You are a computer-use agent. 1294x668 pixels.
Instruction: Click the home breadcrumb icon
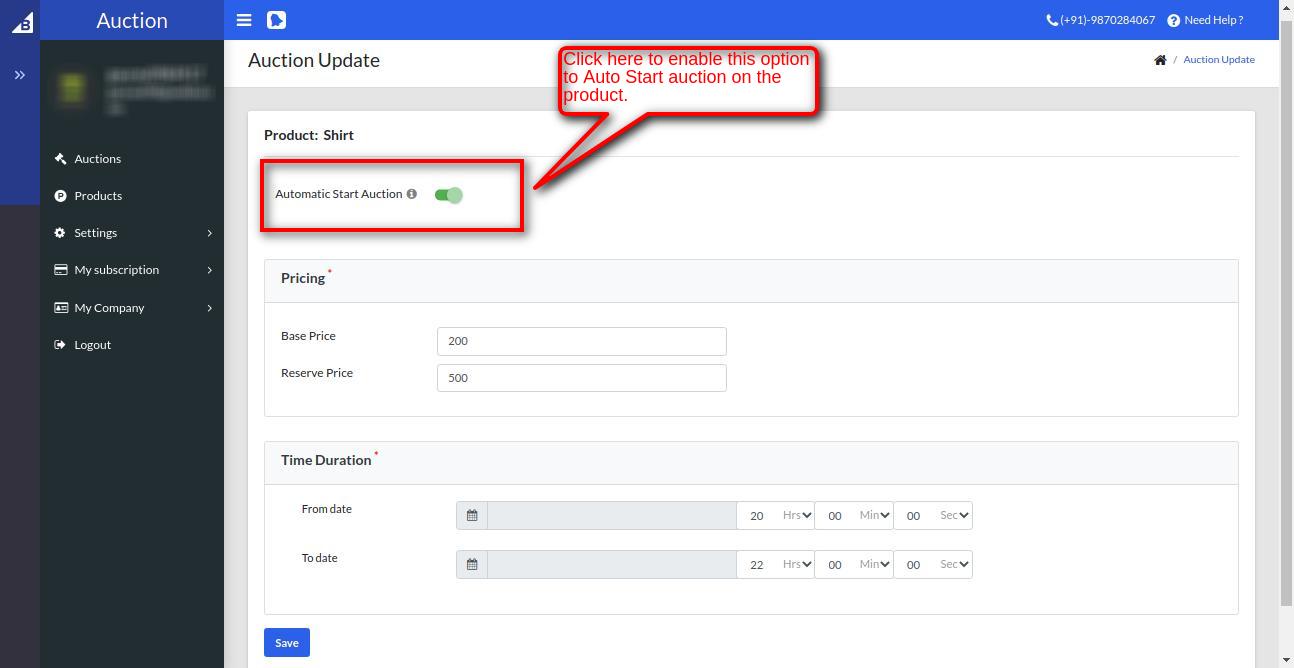click(x=1159, y=59)
